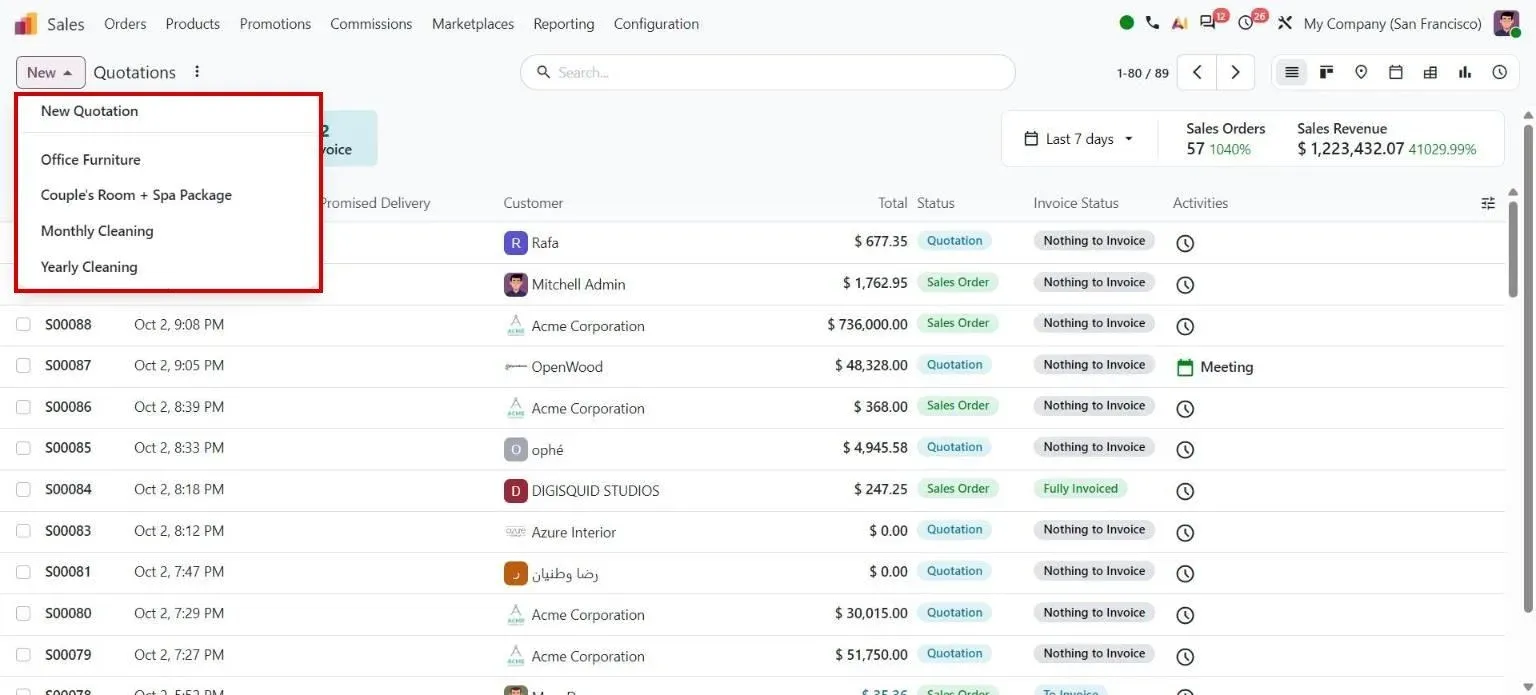Open the Orders menu
The image size is (1536, 695).
[x=125, y=23]
